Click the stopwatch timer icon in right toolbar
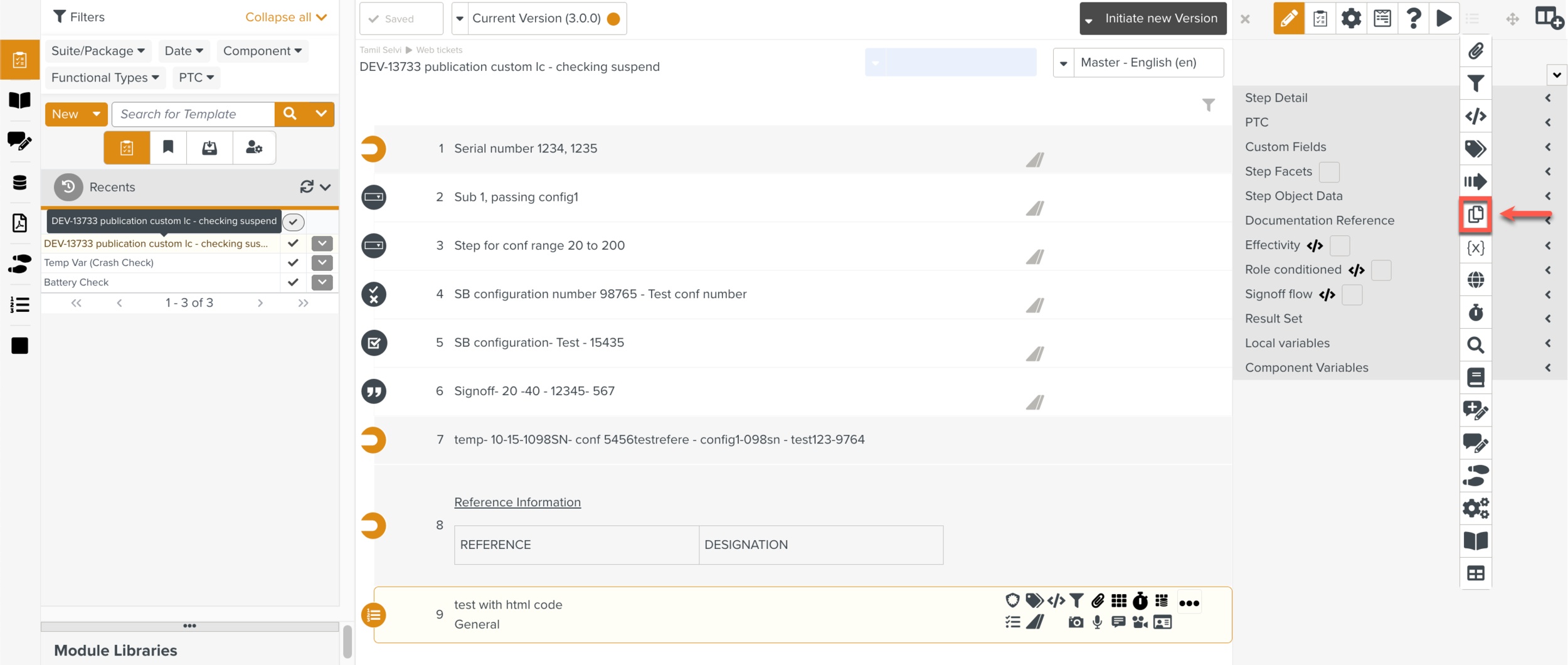Screen dimensions: 1568x665 1476,312
